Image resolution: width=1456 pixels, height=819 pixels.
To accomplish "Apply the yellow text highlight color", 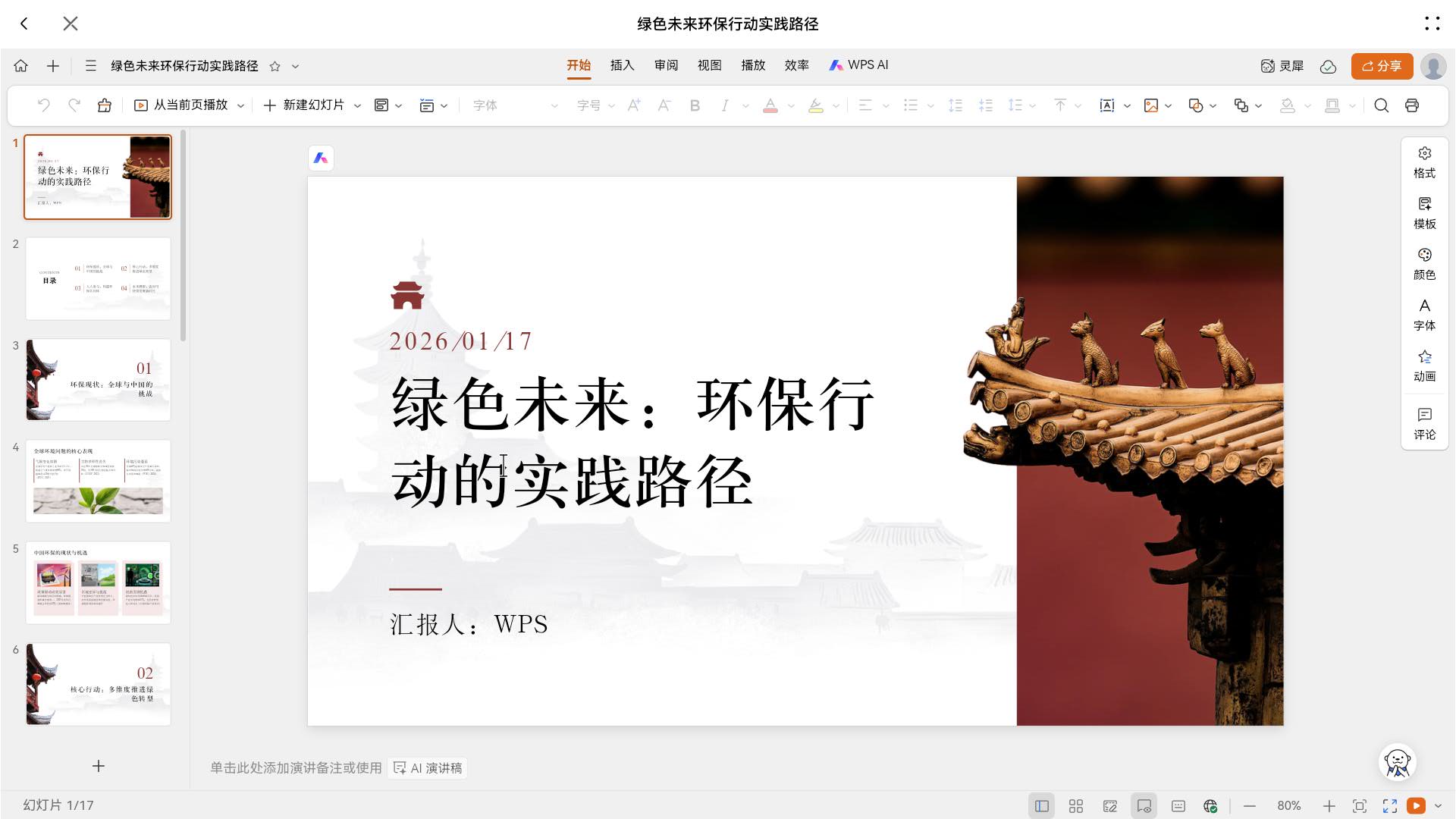I will click(816, 105).
